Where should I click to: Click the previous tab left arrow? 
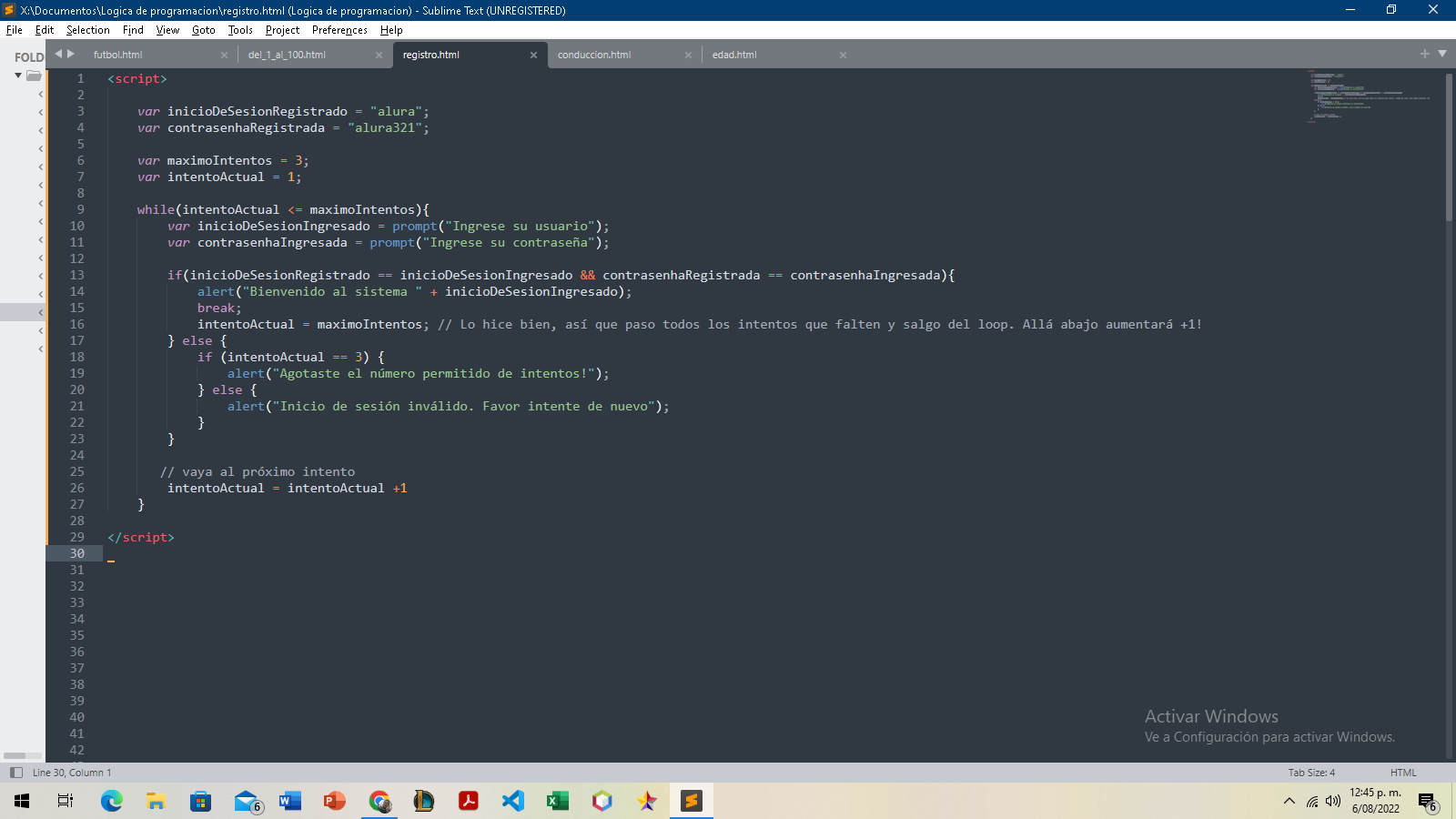pyautogui.click(x=58, y=54)
